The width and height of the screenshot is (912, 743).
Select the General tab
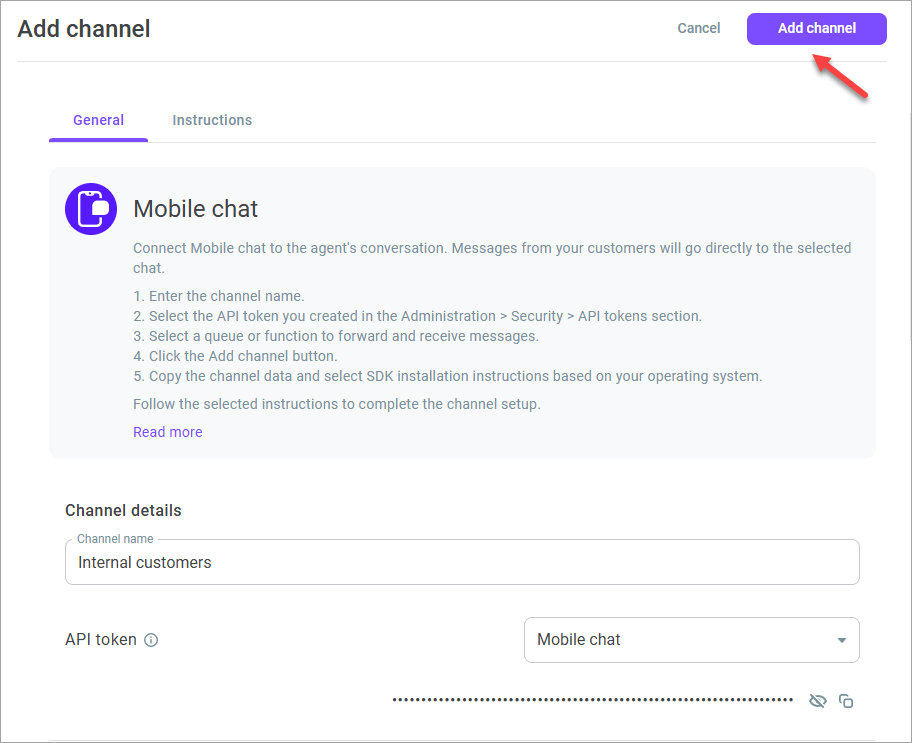[98, 120]
